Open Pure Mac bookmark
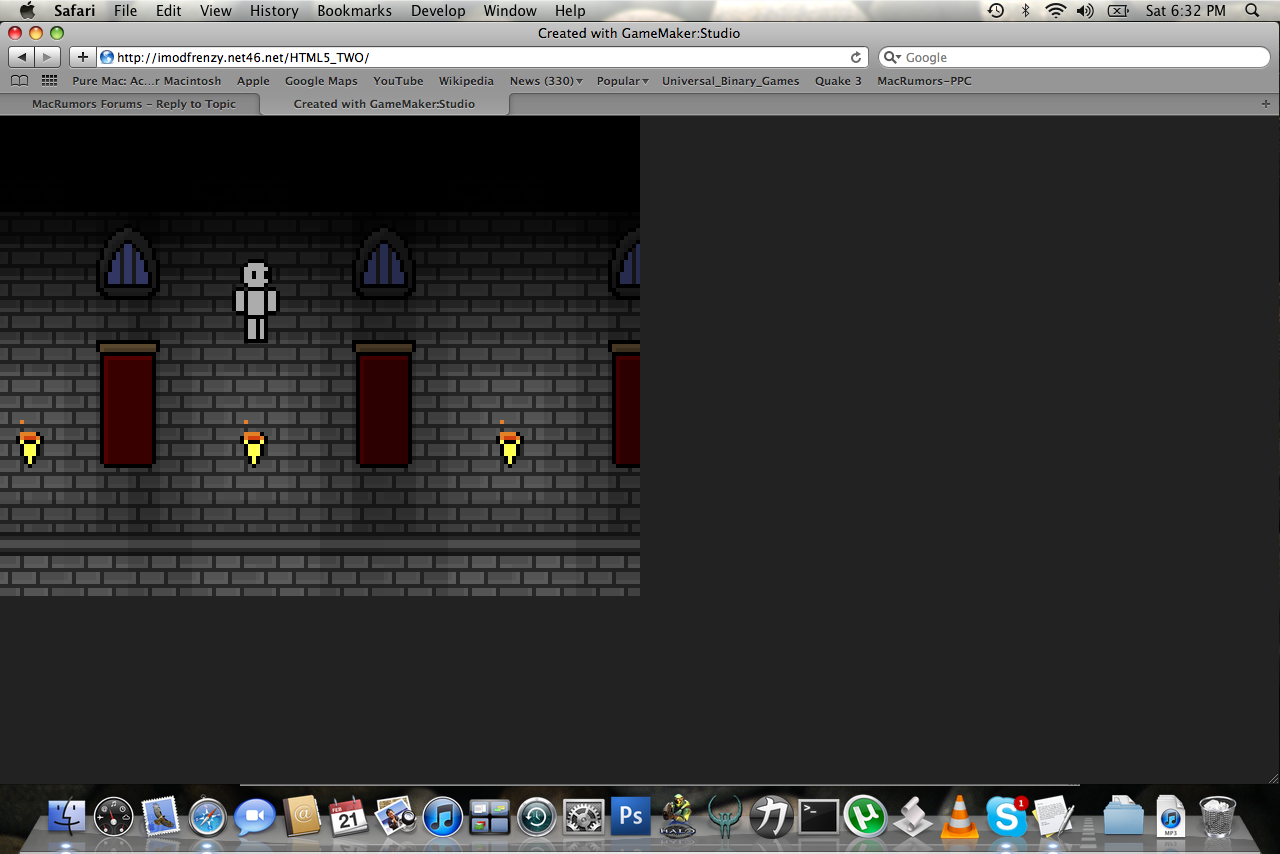The width and height of the screenshot is (1280, 854). (147, 81)
